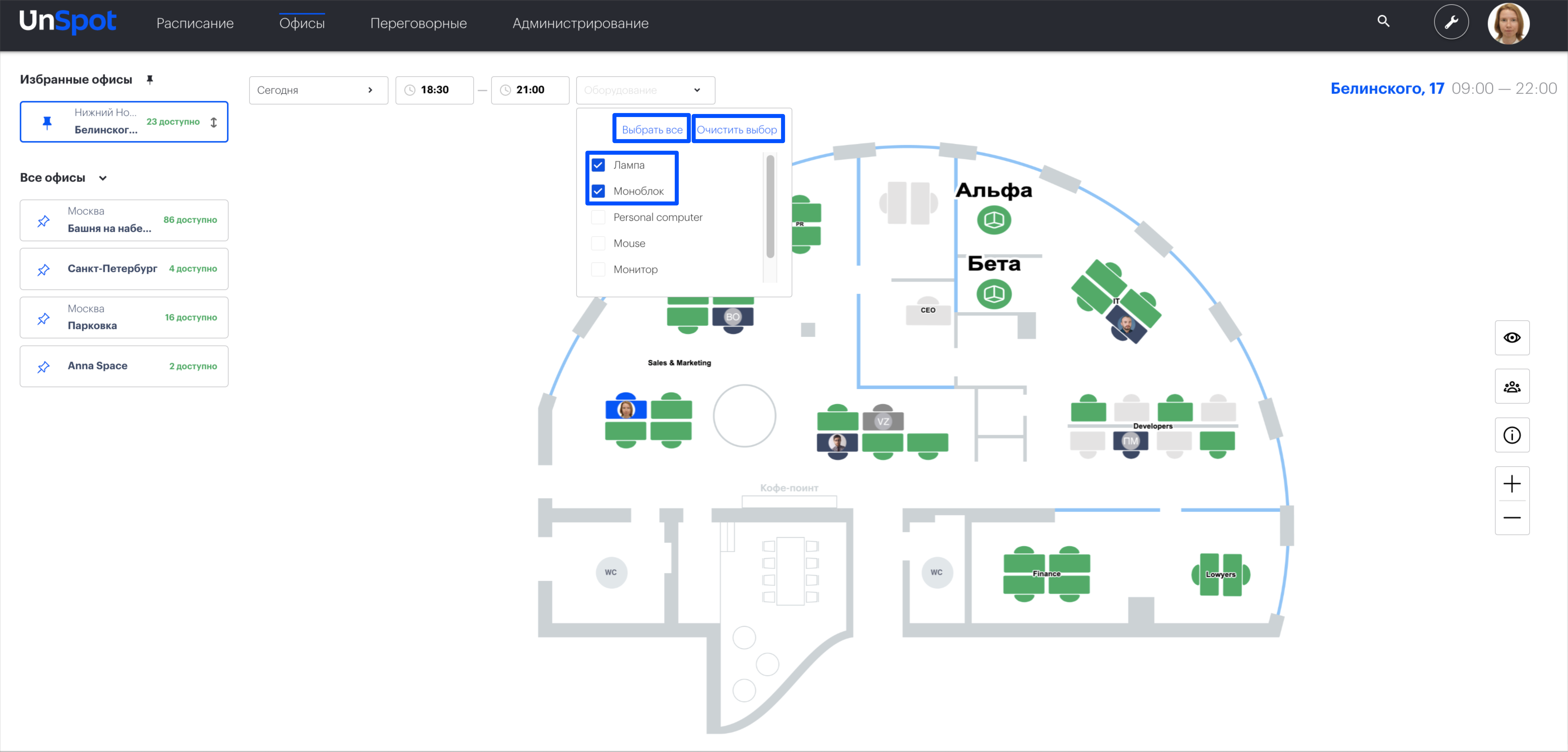Screen dimensions: 1568x752
Task: Open the 21:00 end time field
Action: [530, 90]
